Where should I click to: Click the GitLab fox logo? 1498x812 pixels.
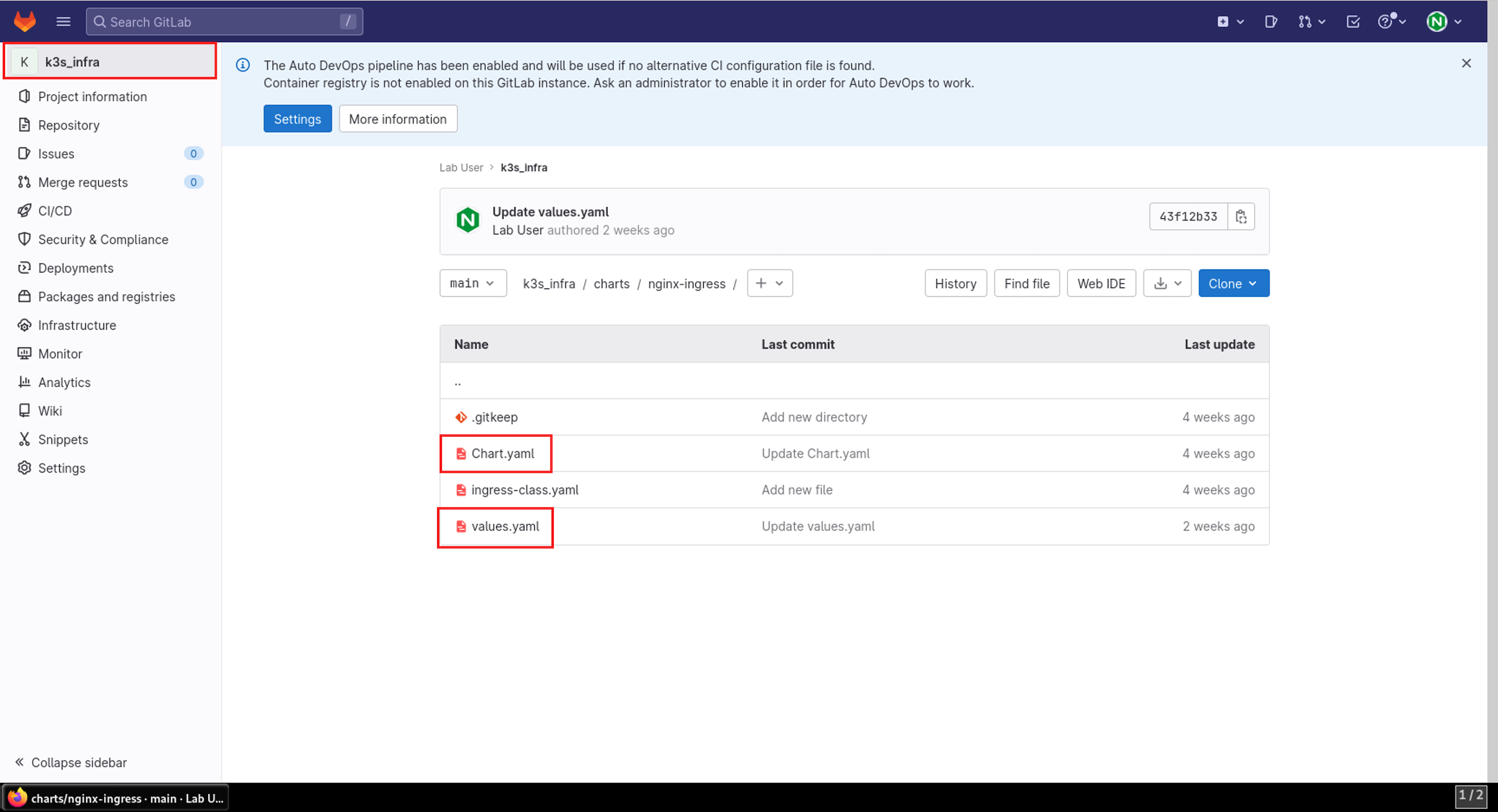[24, 21]
